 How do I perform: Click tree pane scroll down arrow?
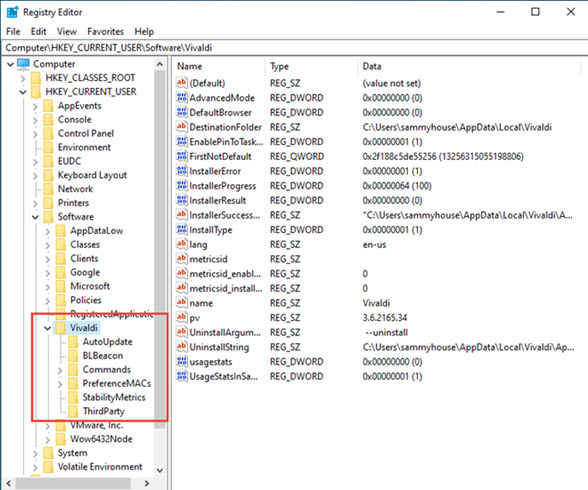(x=160, y=470)
